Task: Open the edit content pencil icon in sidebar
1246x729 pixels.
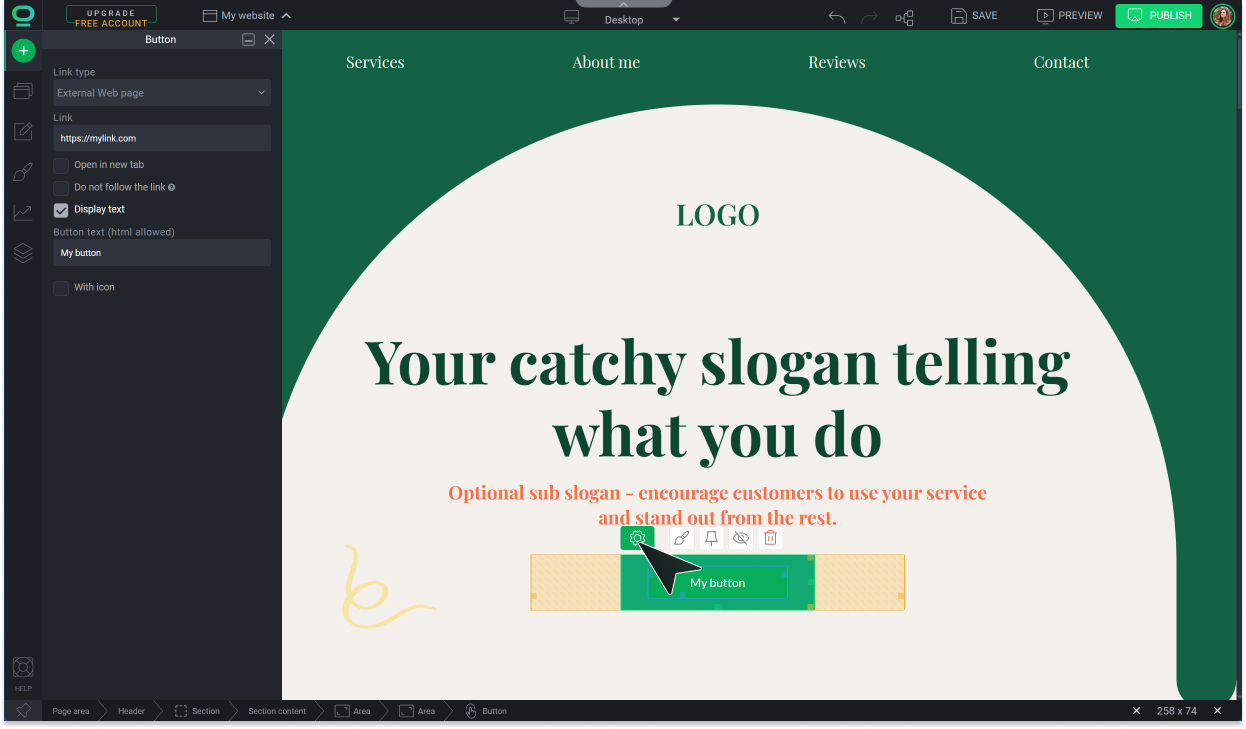Action: [x=23, y=132]
